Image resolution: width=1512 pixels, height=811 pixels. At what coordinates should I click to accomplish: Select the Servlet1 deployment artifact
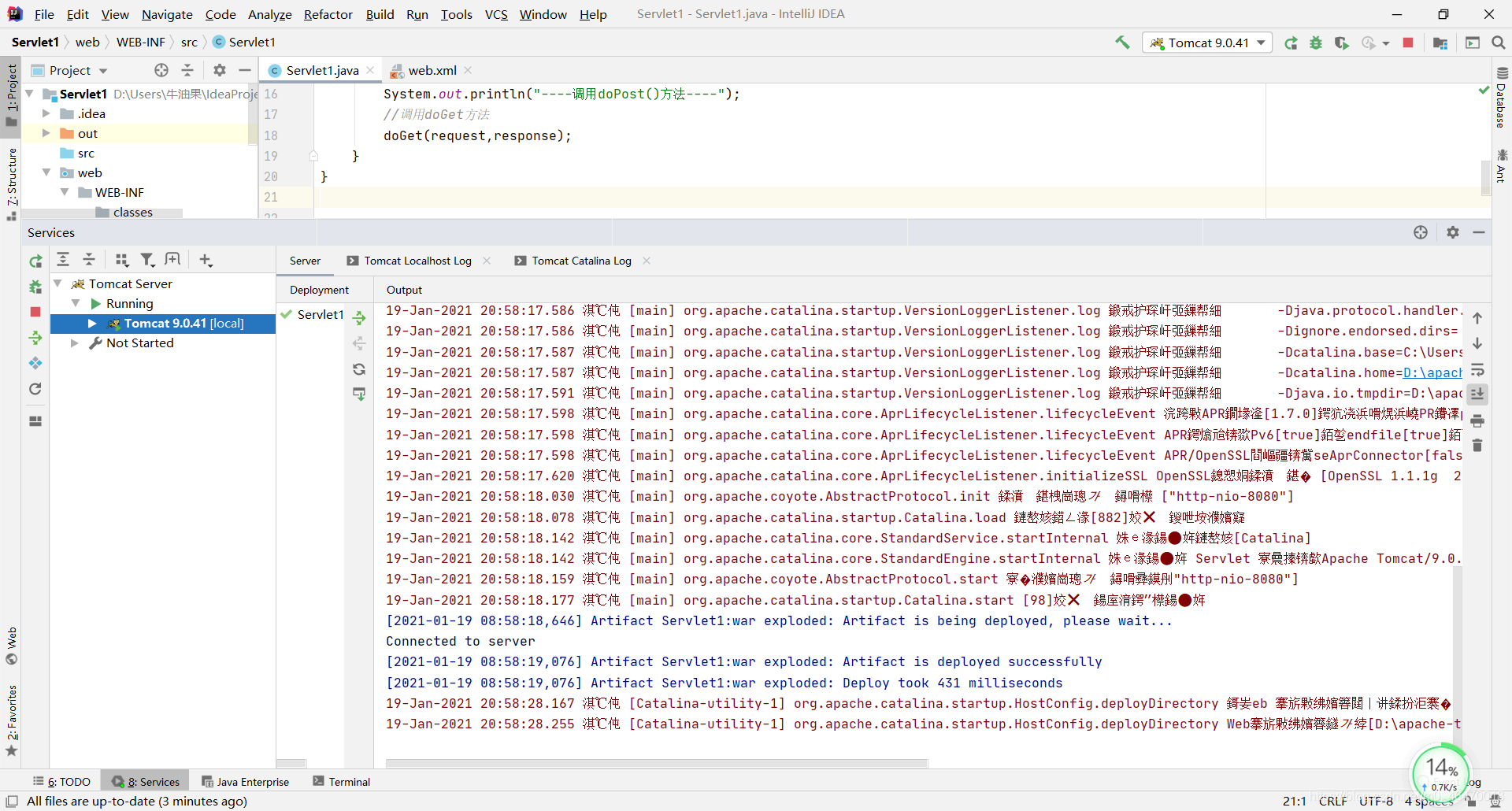pyautogui.click(x=313, y=314)
